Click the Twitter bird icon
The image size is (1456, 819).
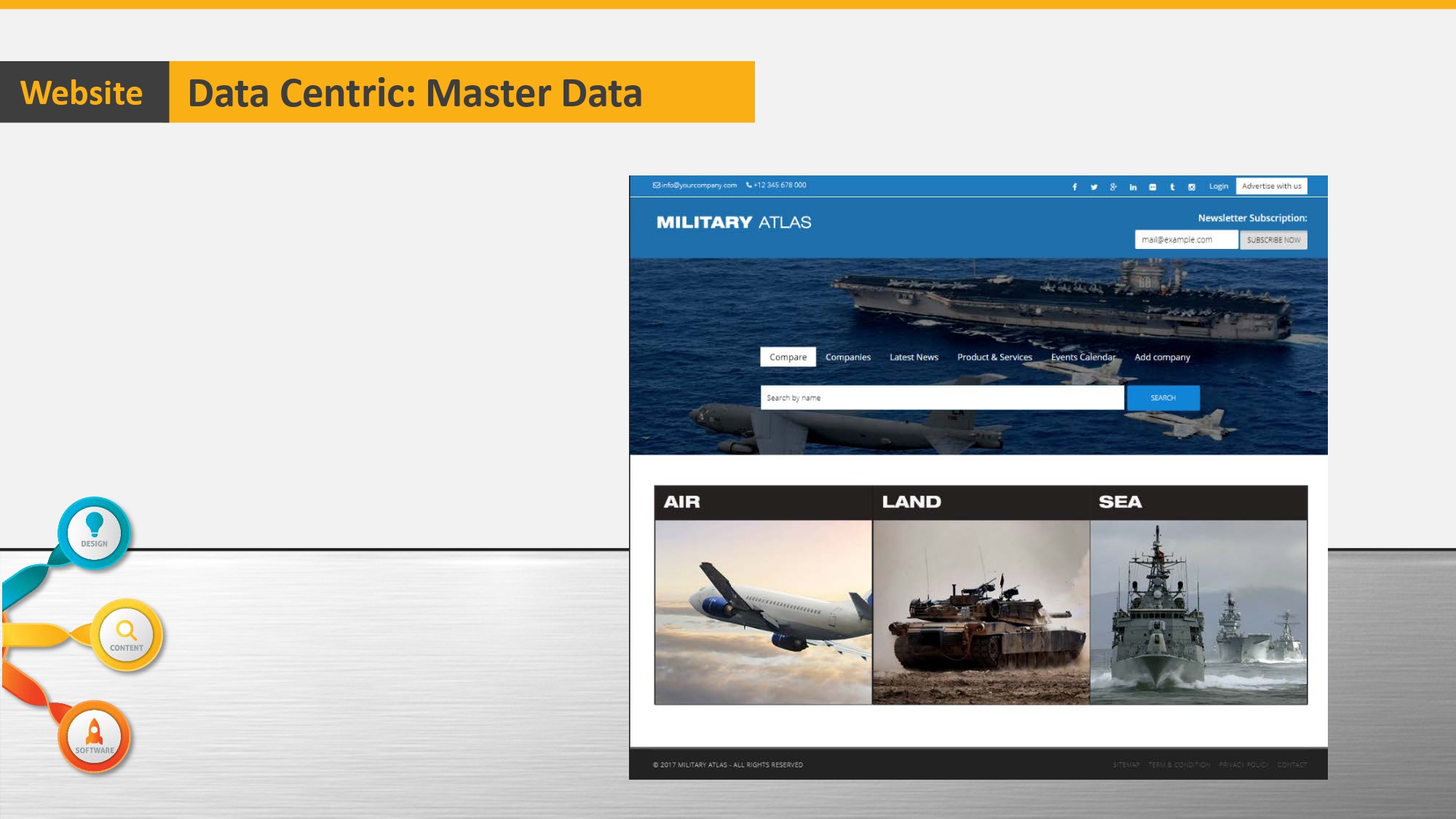click(x=1093, y=187)
